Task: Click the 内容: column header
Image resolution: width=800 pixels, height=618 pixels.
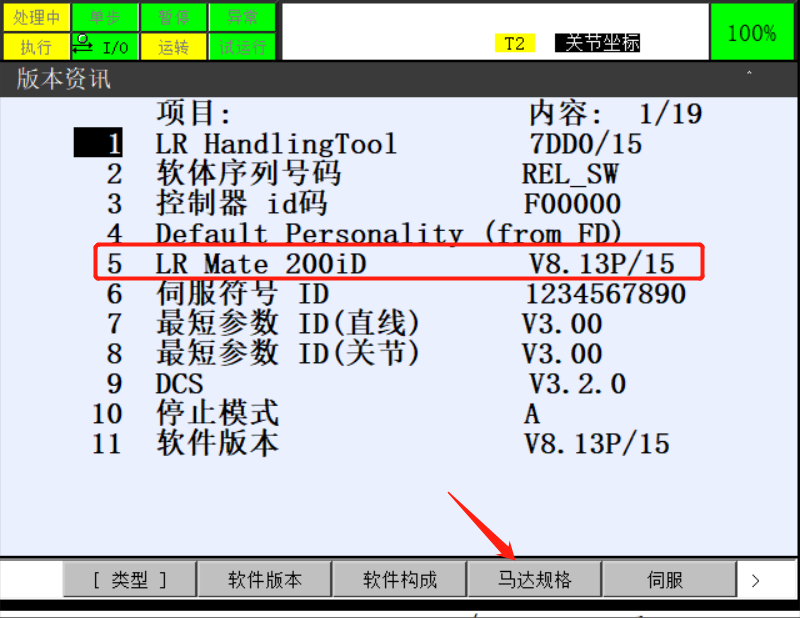Action: pyautogui.click(x=566, y=113)
